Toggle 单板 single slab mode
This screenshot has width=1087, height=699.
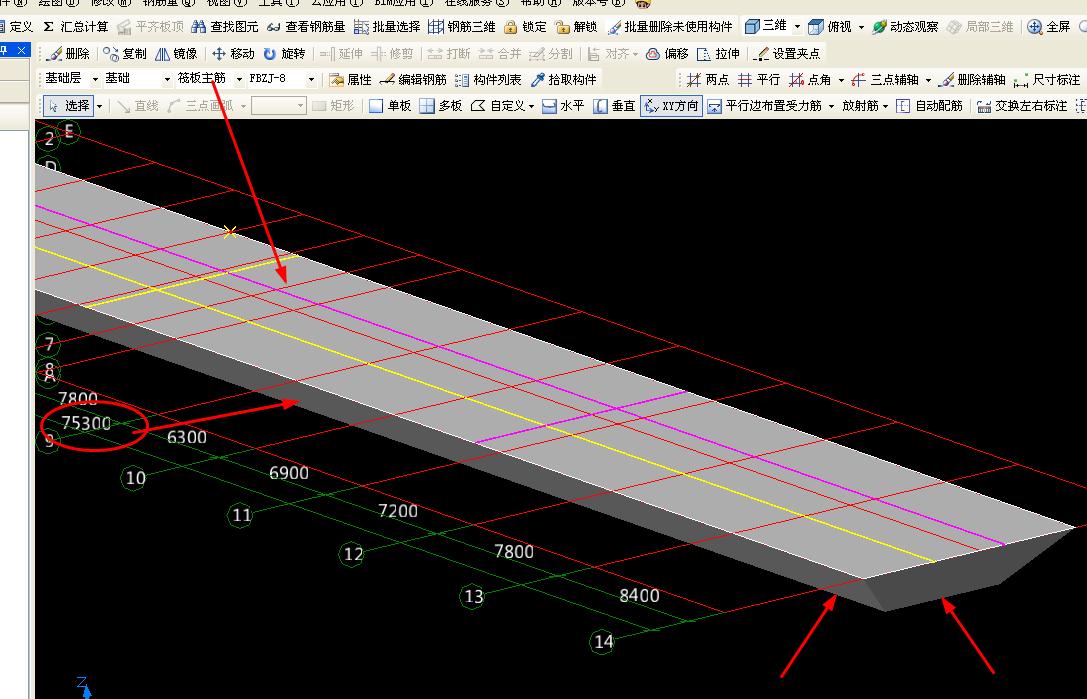pos(390,105)
